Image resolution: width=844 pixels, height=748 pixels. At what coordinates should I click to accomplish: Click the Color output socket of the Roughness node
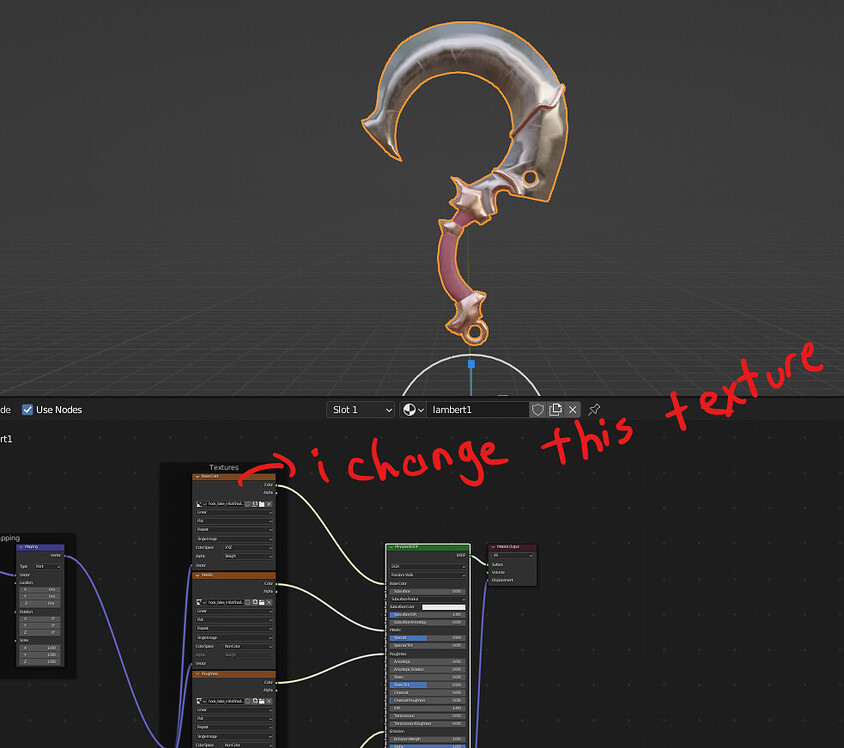pos(276,682)
